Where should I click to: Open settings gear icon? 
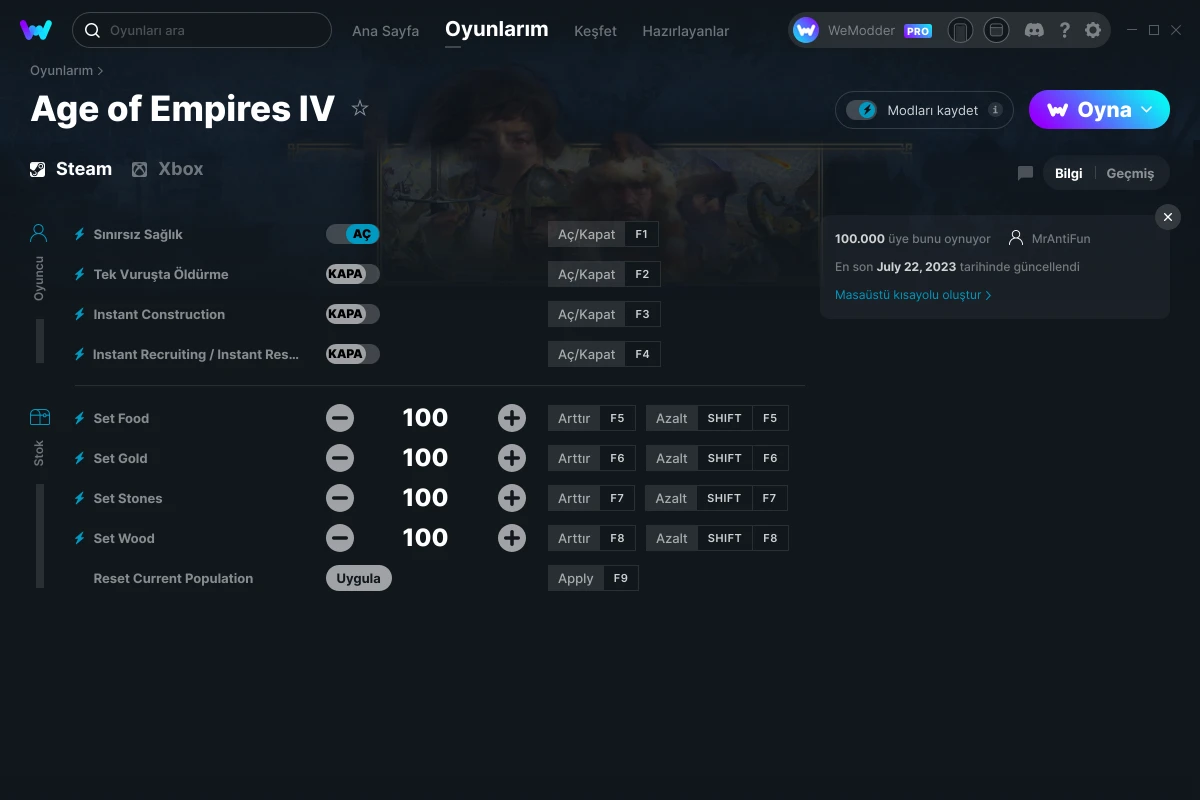click(x=1093, y=30)
